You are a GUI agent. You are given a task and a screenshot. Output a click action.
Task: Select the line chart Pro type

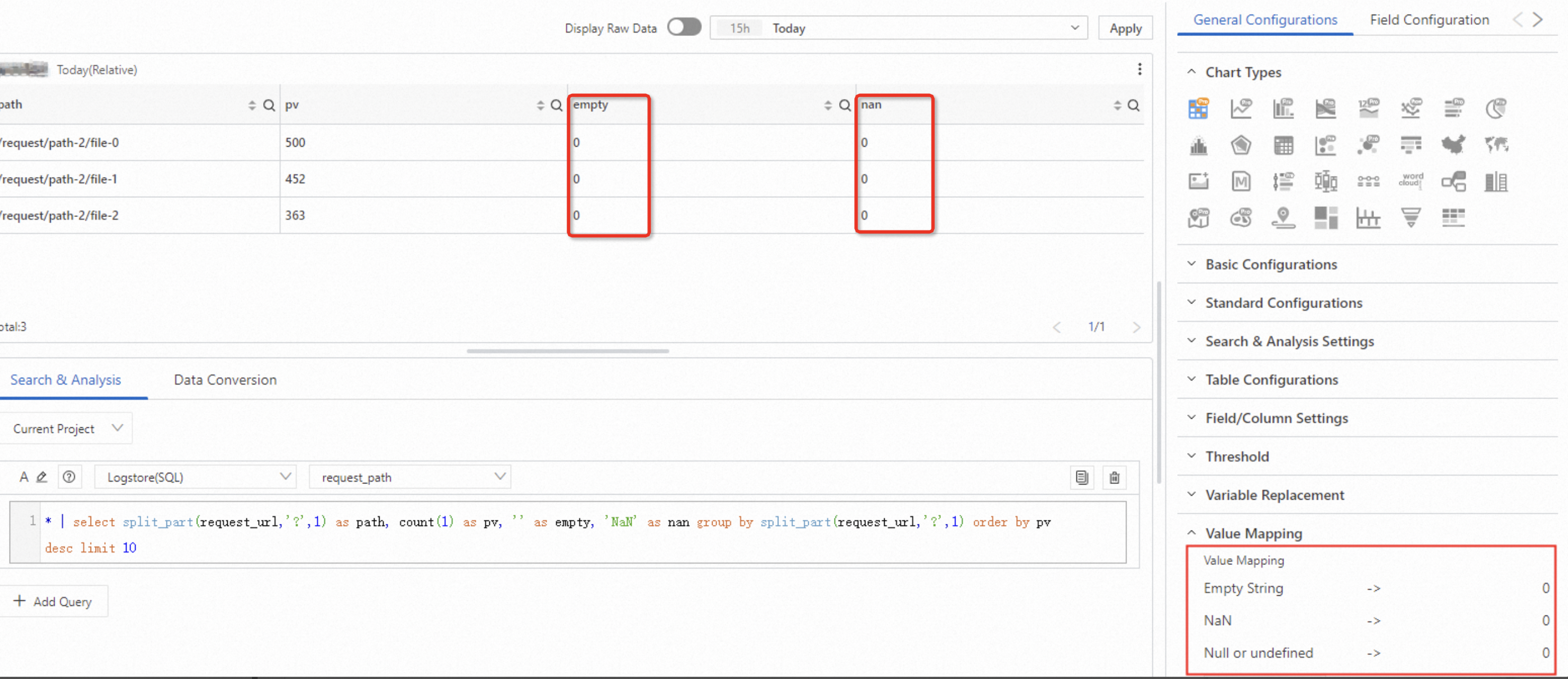(x=1240, y=109)
